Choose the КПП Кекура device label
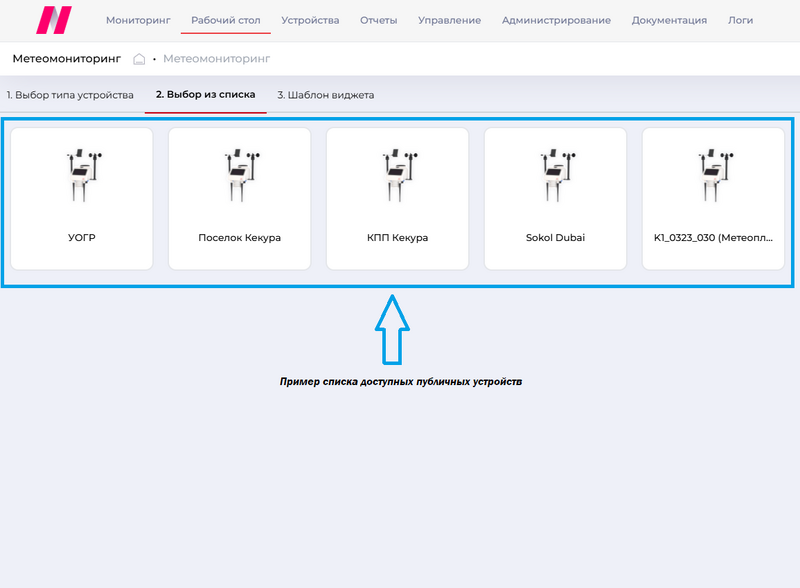 [397, 237]
